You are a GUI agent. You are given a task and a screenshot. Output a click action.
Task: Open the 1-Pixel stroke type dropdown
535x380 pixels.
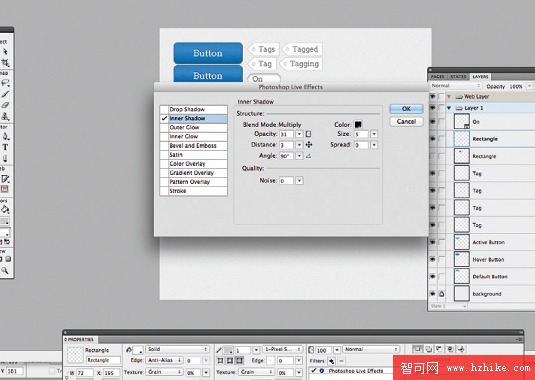pos(283,349)
